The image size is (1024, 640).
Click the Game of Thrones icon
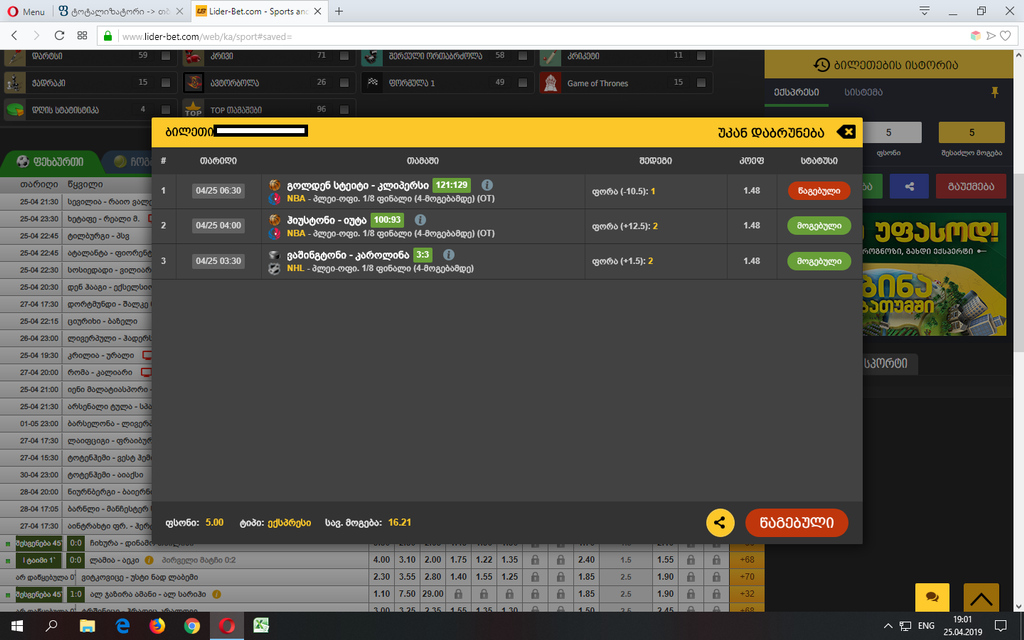pos(551,83)
